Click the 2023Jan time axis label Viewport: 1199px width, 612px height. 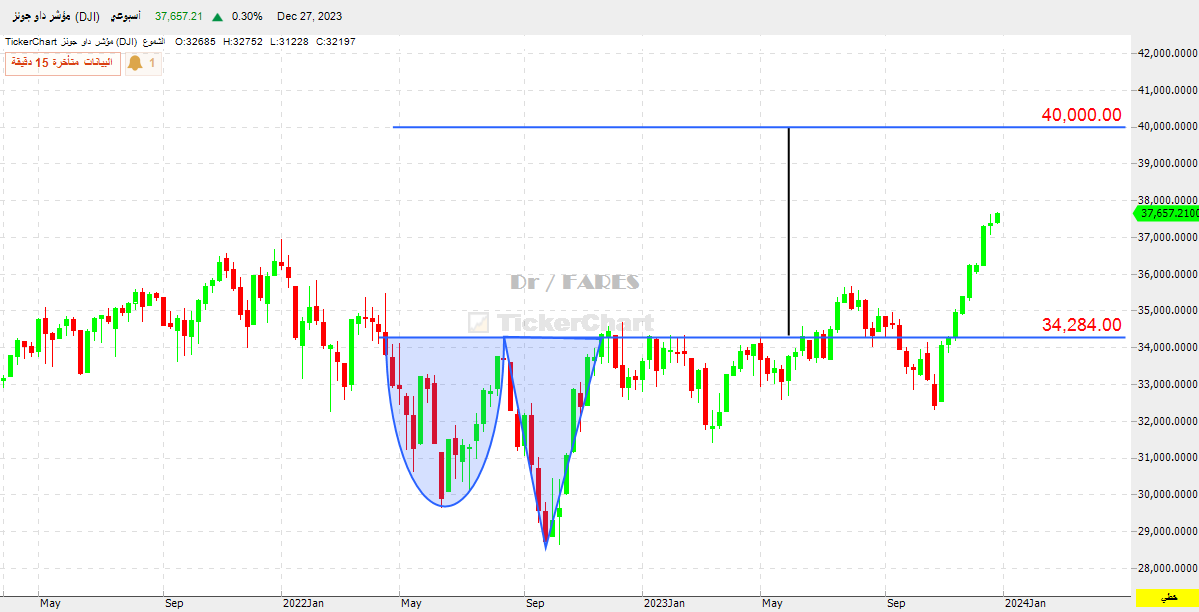(x=664, y=604)
